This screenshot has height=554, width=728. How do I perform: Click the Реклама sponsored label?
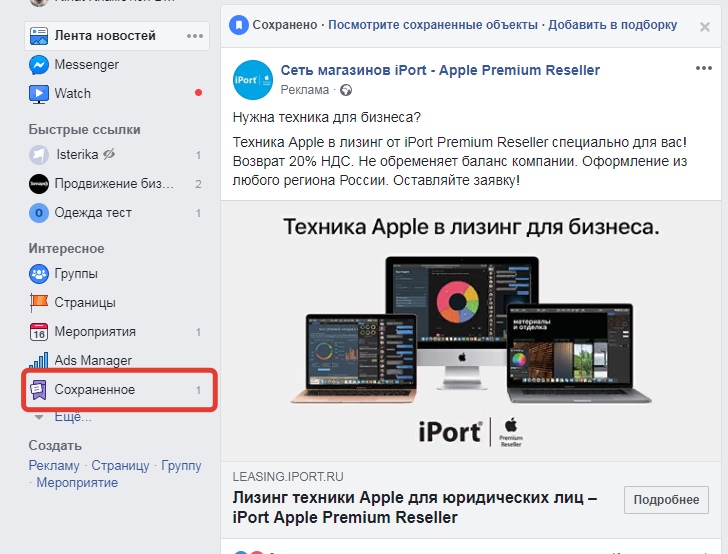click(305, 90)
